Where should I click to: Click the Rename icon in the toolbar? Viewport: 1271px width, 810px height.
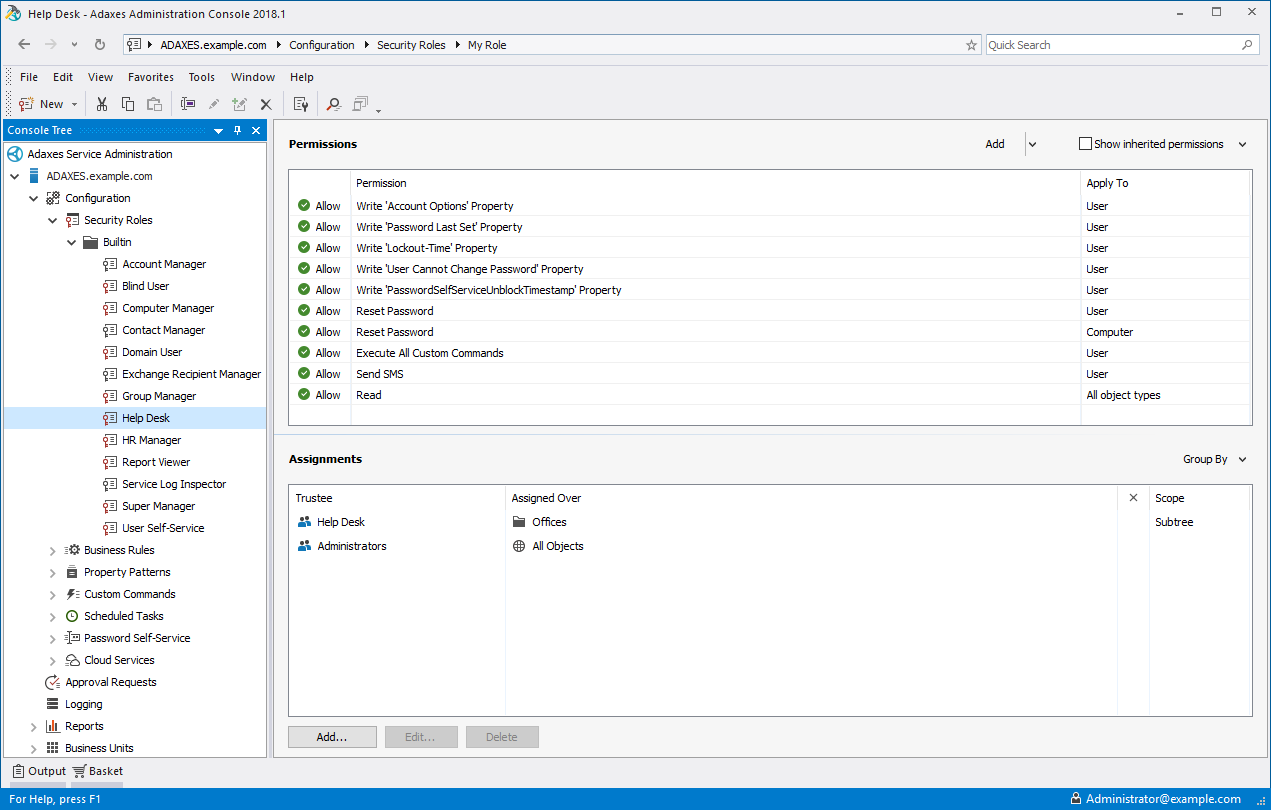coord(188,103)
